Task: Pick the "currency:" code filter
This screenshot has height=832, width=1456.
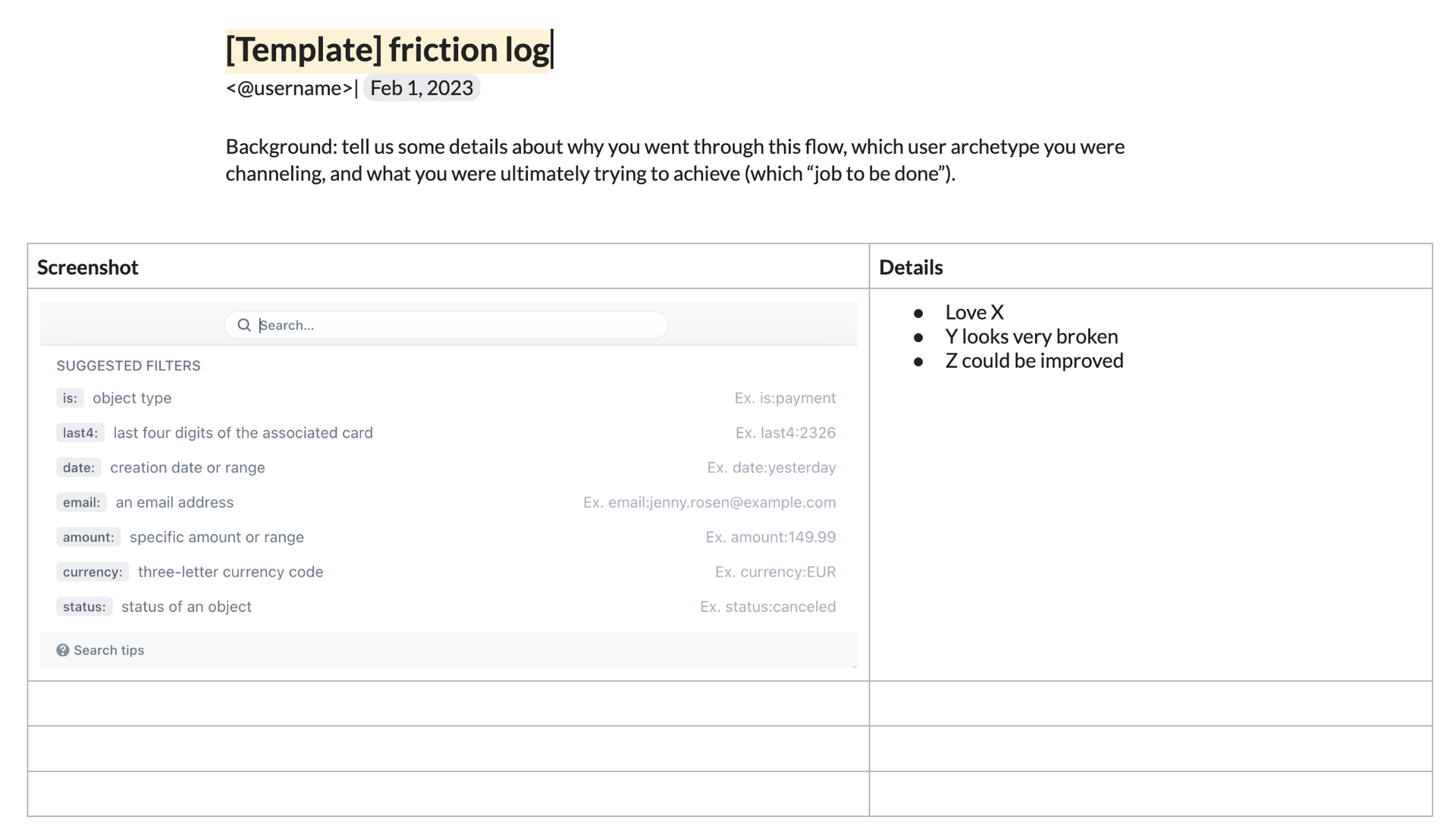Action: click(92, 573)
